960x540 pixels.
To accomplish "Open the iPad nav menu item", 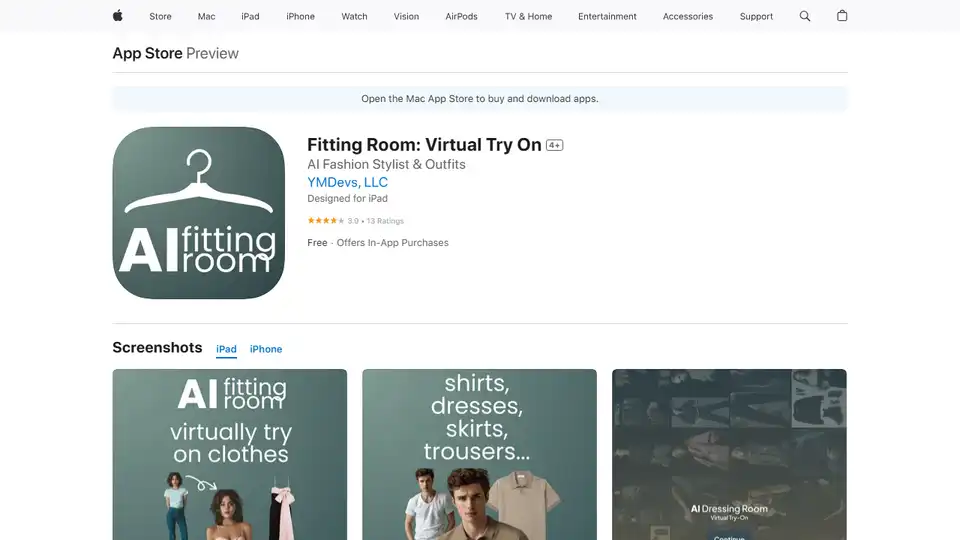I will [250, 17].
